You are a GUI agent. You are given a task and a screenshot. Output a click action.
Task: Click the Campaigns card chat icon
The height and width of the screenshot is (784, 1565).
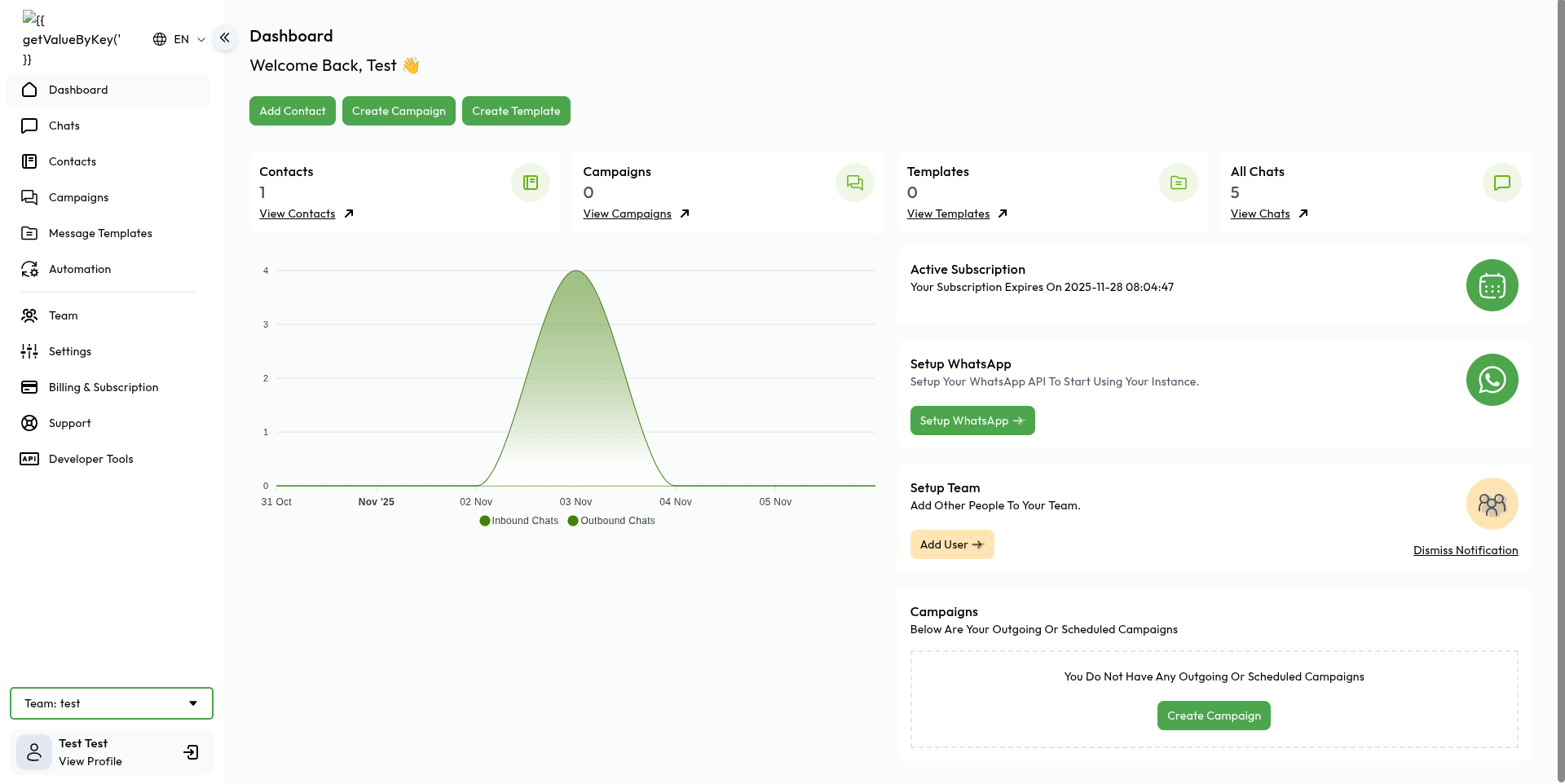click(x=854, y=183)
